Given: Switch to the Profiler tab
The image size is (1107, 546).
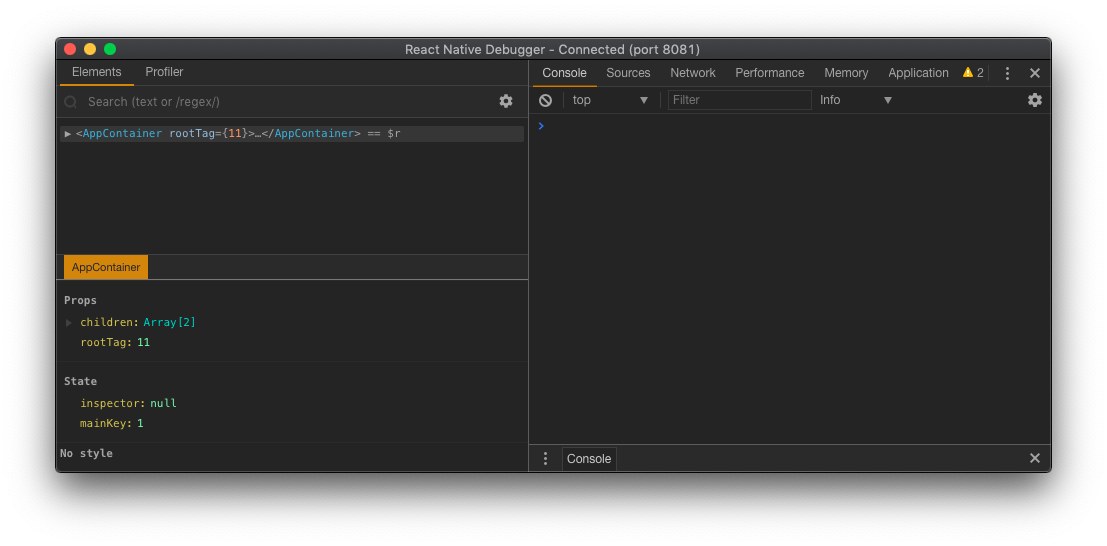Looking at the screenshot, I should click(x=164, y=72).
